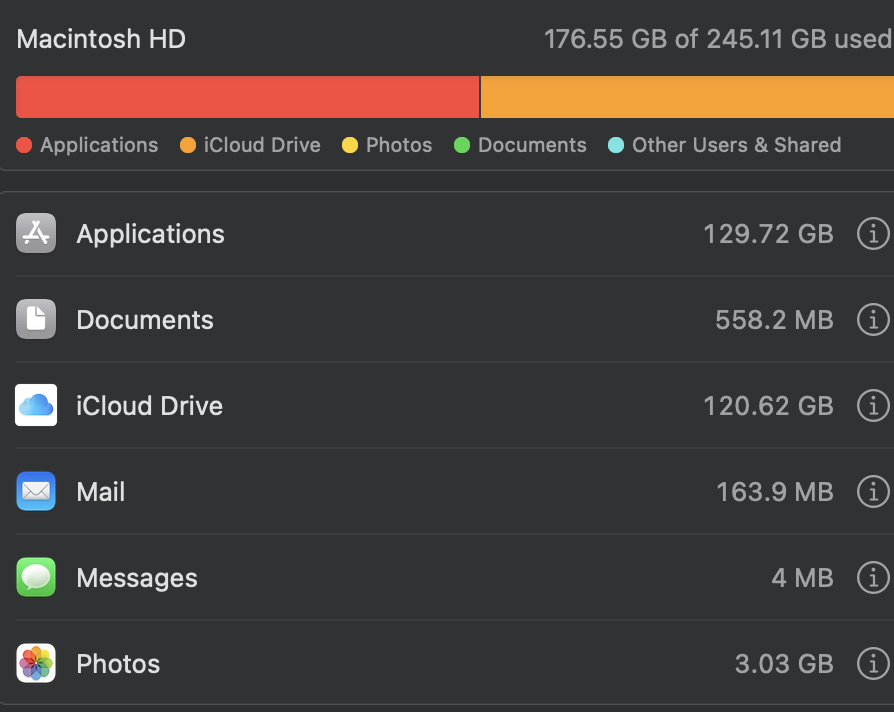Click the Documents legend label
This screenshot has height=712, width=894.
(x=532, y=145)
